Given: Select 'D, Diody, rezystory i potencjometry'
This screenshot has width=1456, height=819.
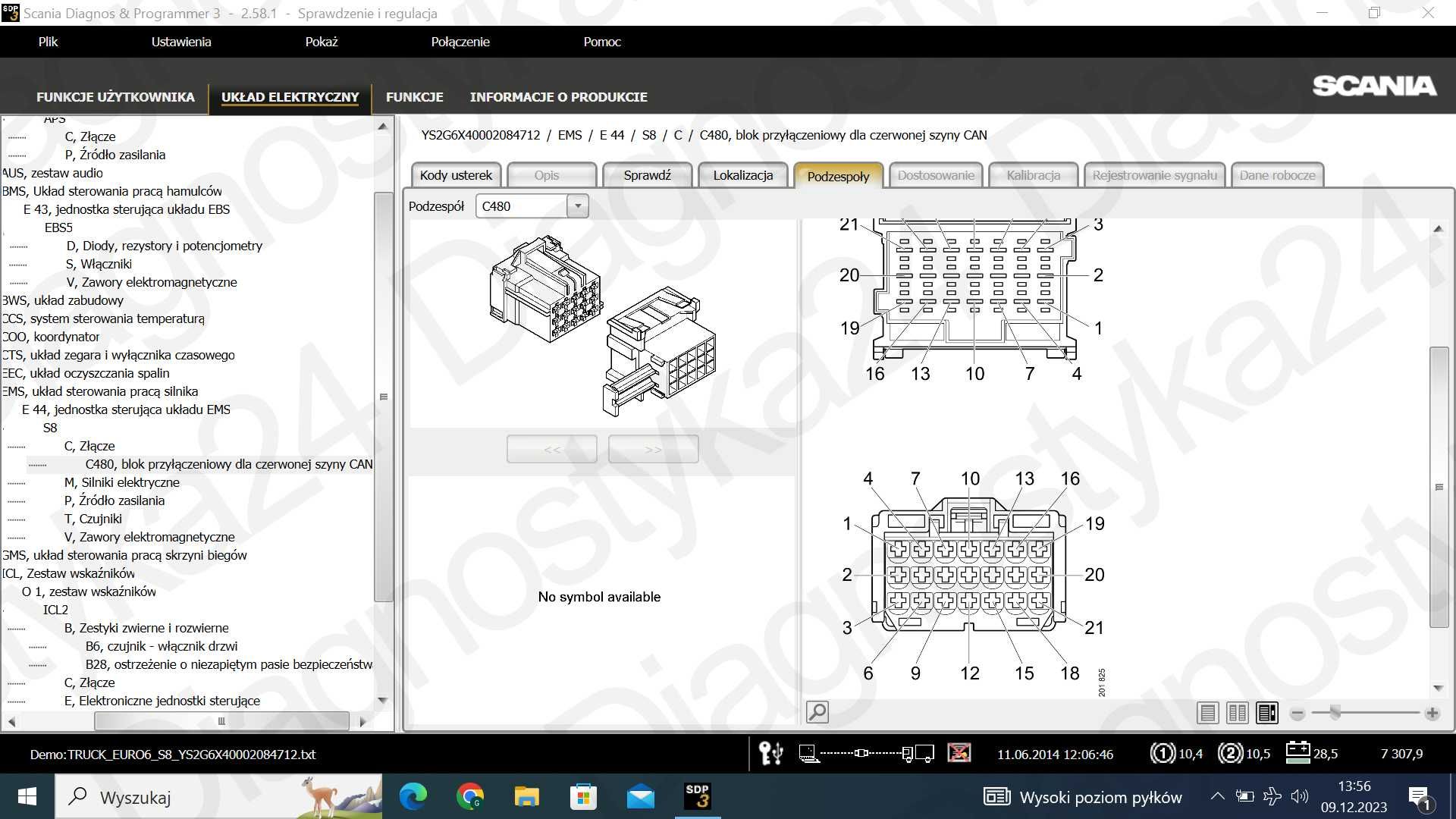Looking at the screenshot, I should tap(165, 246).
